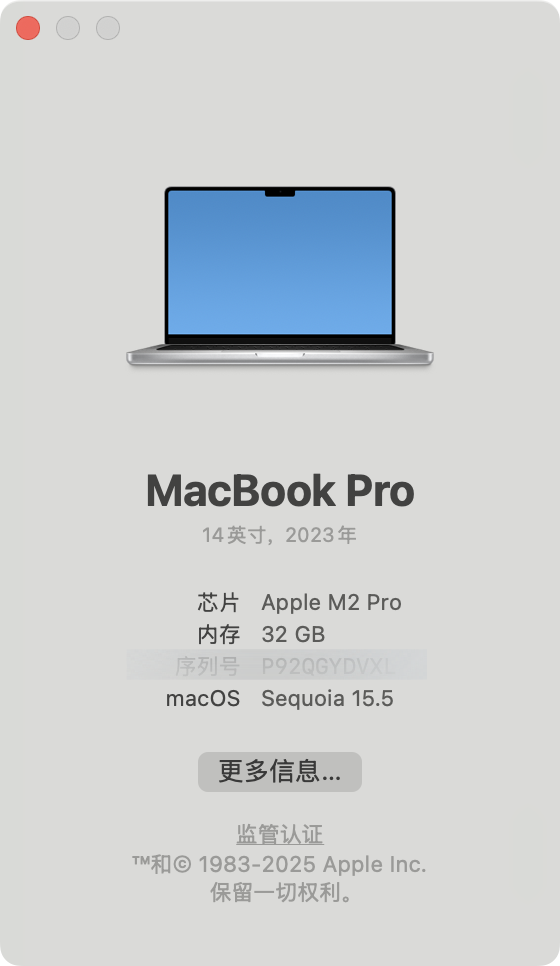Screen dimensions: 560x966
Task: Select the Apple M2 Pro chip value
Action: click(331, 603)
